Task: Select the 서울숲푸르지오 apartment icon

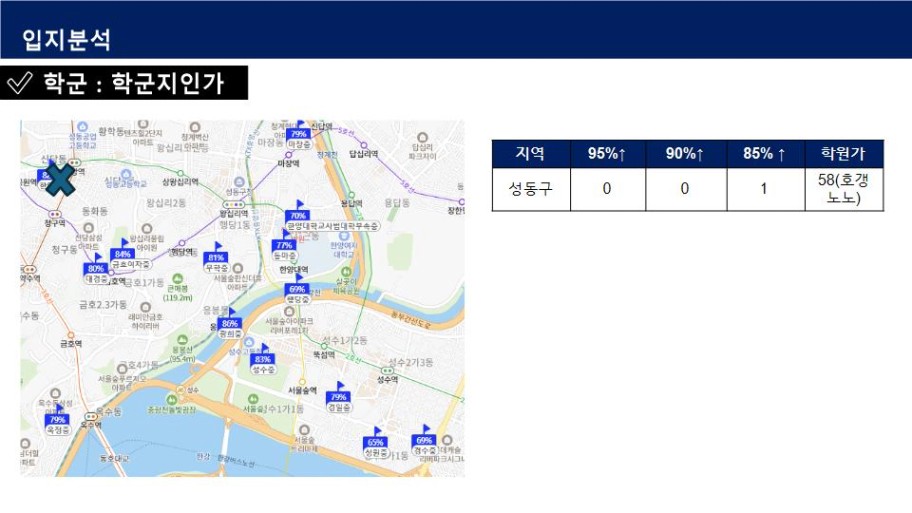Action: coord(122,368)
